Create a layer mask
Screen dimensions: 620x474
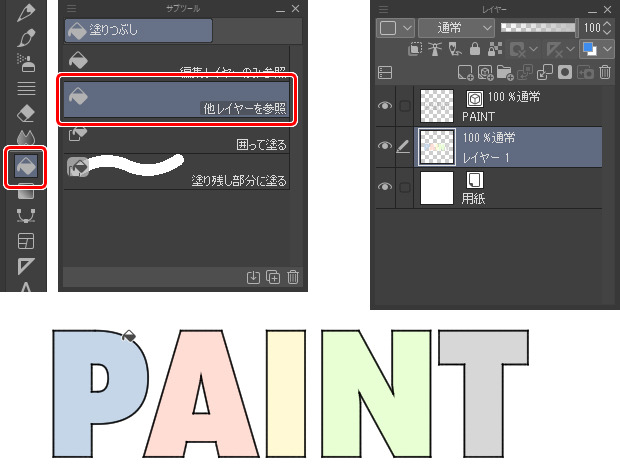565,73
